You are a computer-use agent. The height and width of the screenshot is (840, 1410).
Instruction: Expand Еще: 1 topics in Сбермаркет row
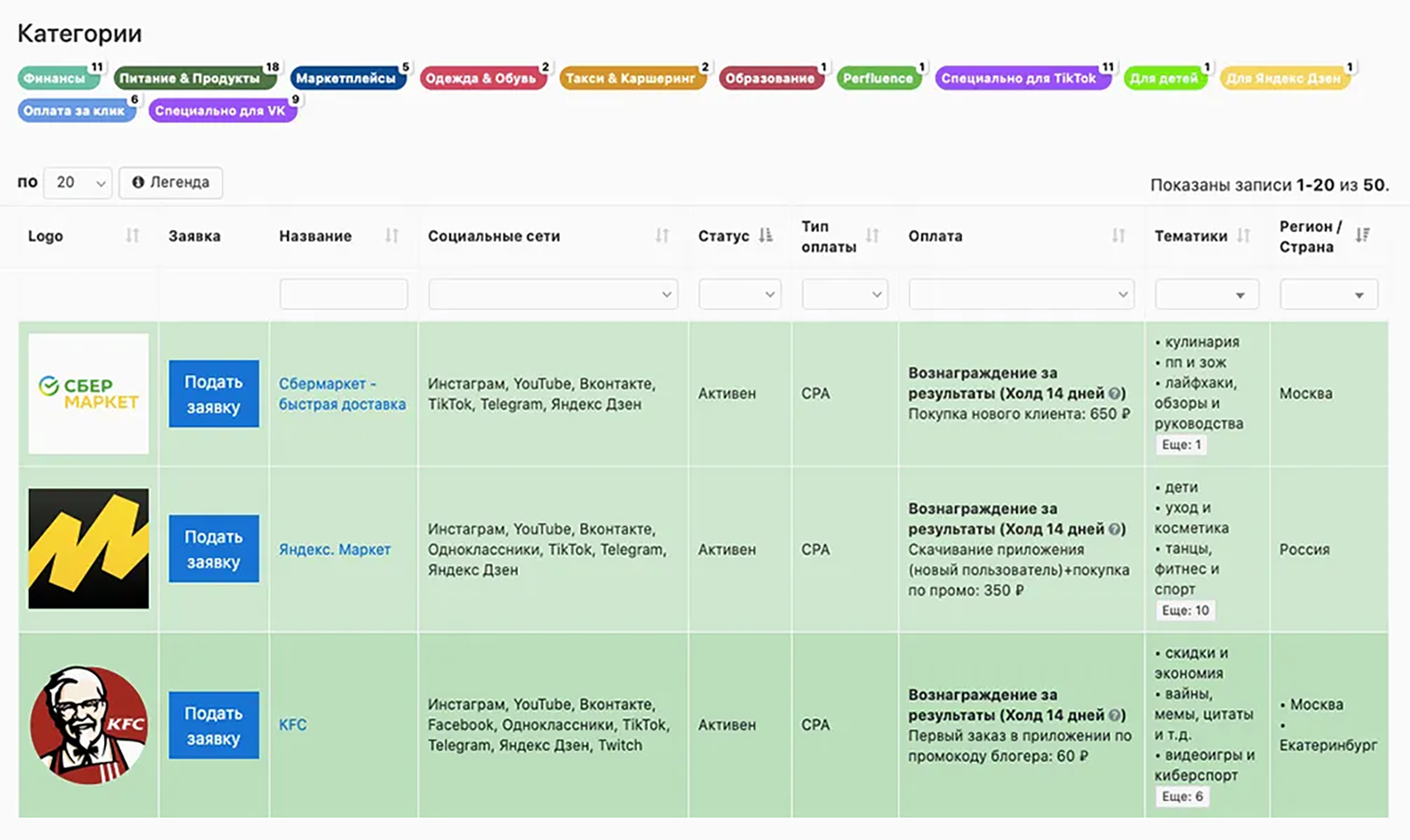coord(1181,445)
